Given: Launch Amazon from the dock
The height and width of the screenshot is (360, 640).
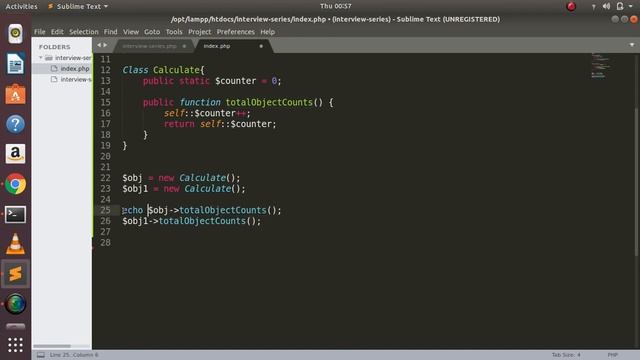Looking at the screenshot, I should click(16, 154).
